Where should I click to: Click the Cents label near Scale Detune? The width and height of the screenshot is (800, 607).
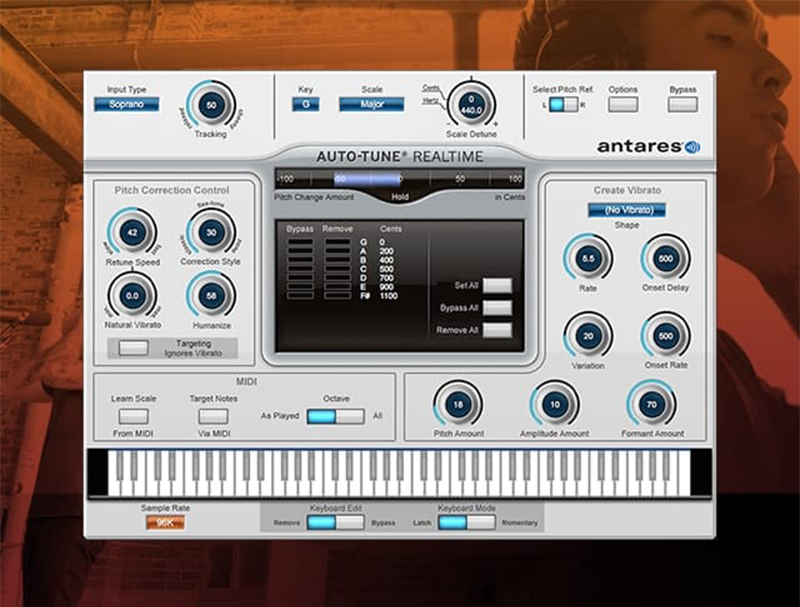pos(431,88)
